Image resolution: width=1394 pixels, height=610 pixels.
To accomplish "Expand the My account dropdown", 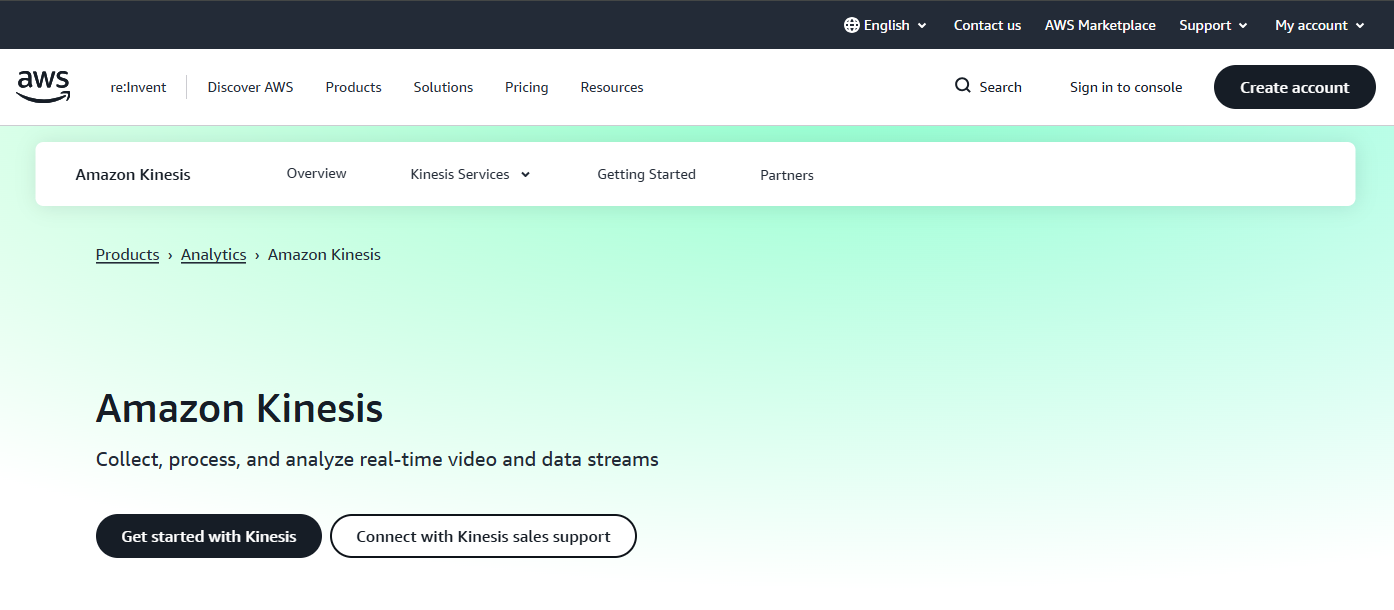I will tap(1319, 25).
